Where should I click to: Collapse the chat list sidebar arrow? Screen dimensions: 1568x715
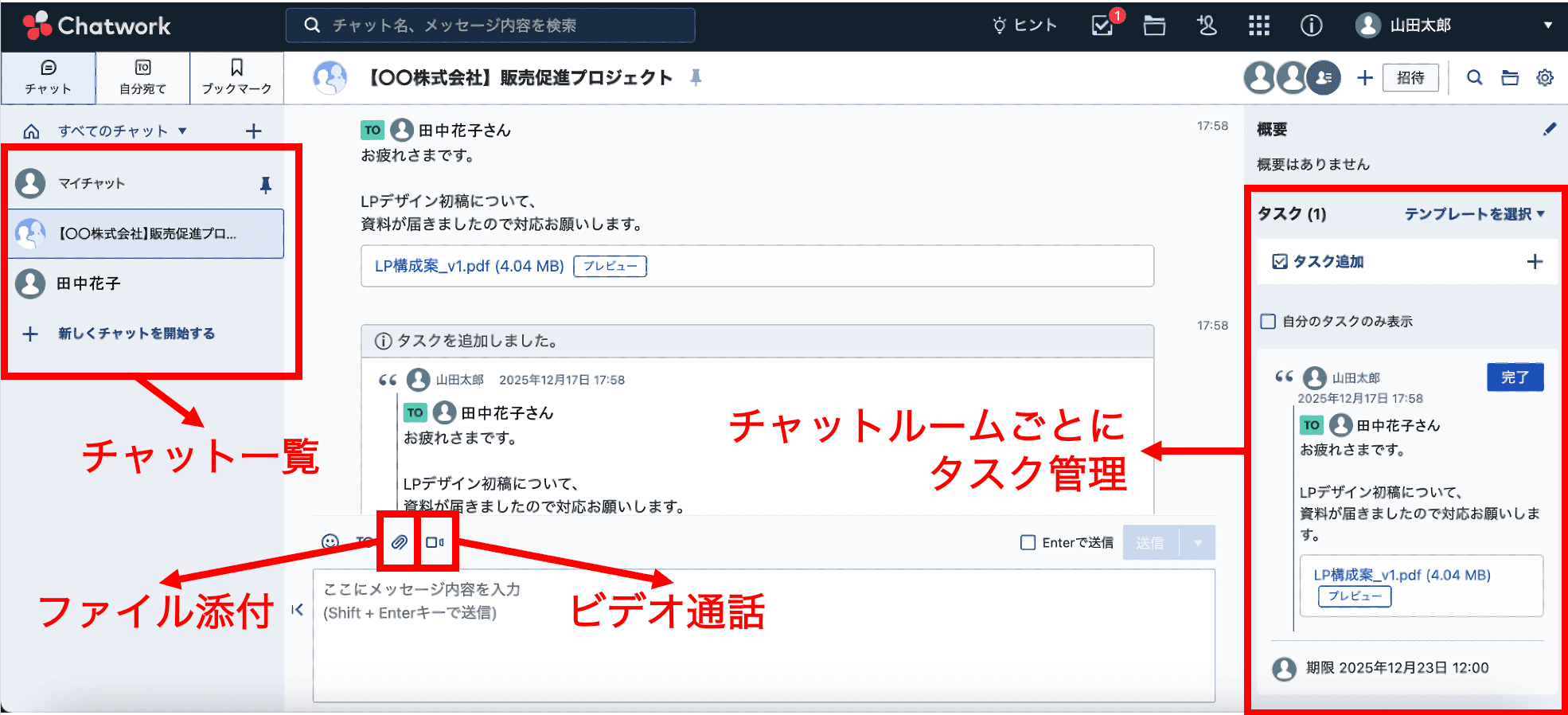[x=298, y=610]
